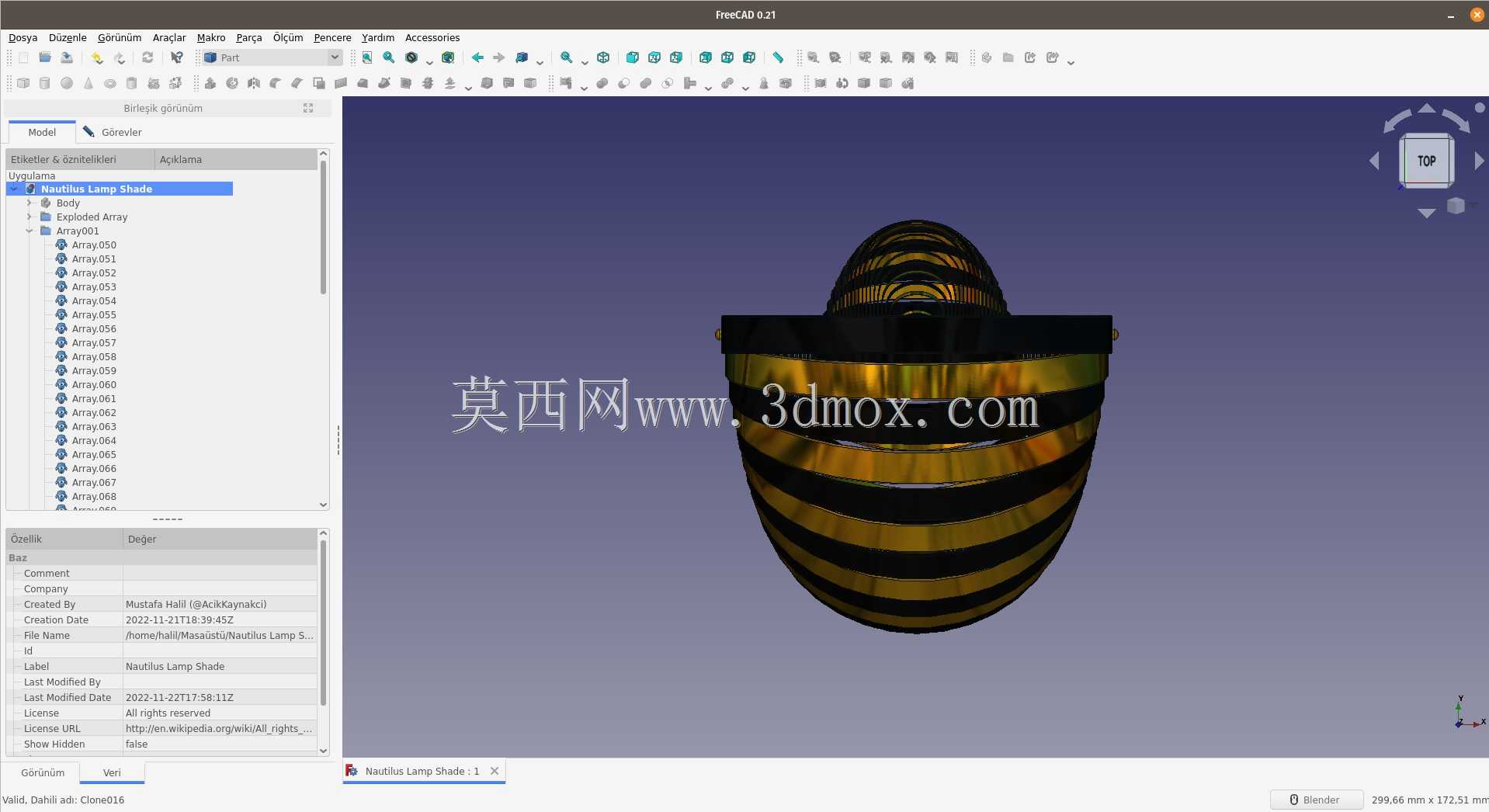Open the Accessories menu
Viewport: 1489px width, 812px height.
click(432, 37)
